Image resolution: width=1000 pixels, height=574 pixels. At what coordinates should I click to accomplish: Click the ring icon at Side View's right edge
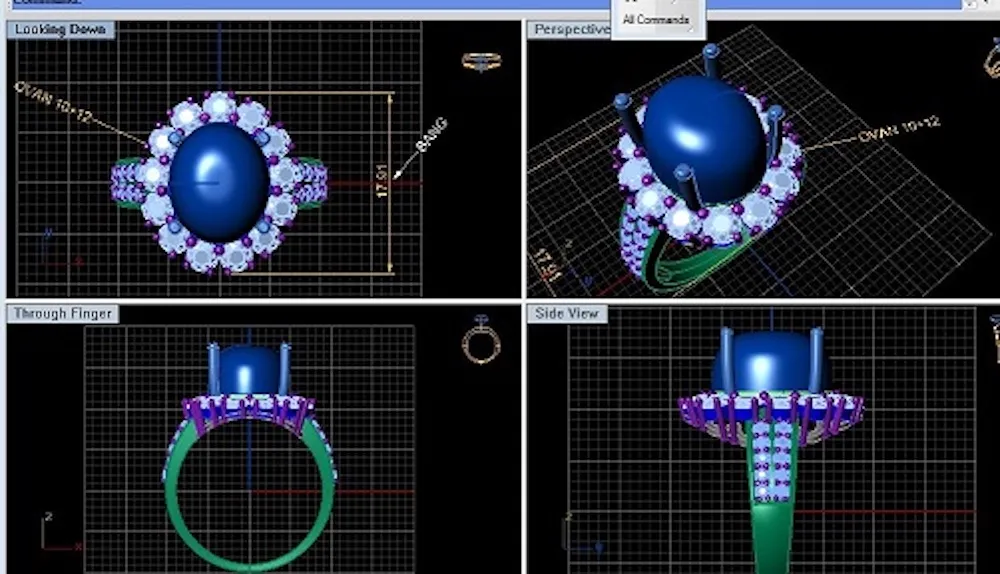[995, 338]
